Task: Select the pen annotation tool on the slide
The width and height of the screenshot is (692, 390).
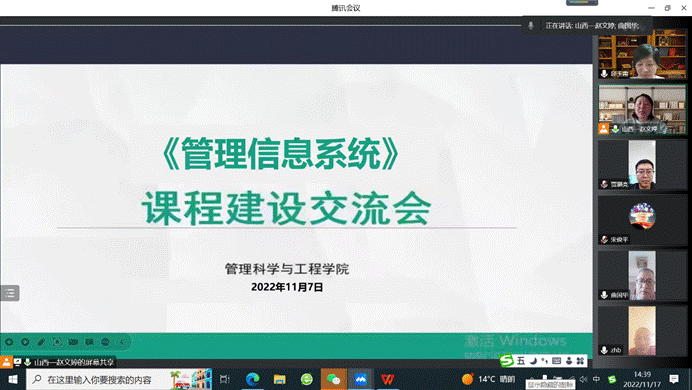Action: tap(41, 342)
